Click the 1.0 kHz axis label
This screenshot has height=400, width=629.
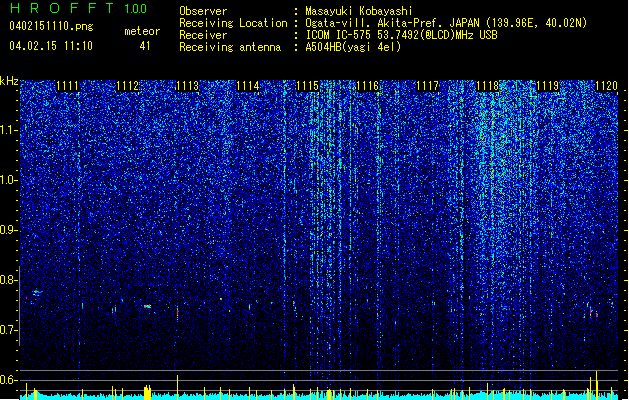pyautogui.click(x=9, y=180)
